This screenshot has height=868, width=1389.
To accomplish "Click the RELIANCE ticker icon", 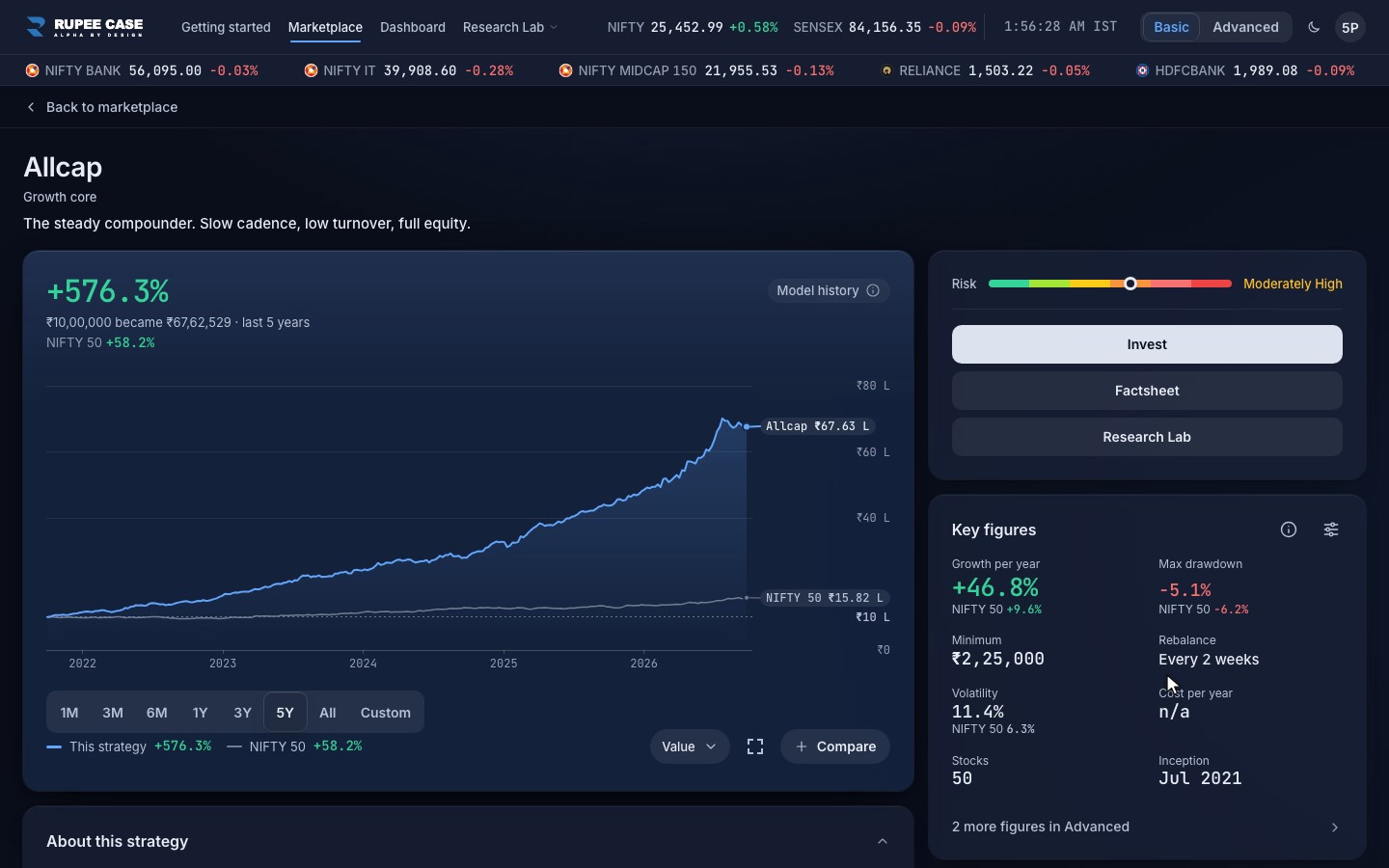I will tap(886, 70).
